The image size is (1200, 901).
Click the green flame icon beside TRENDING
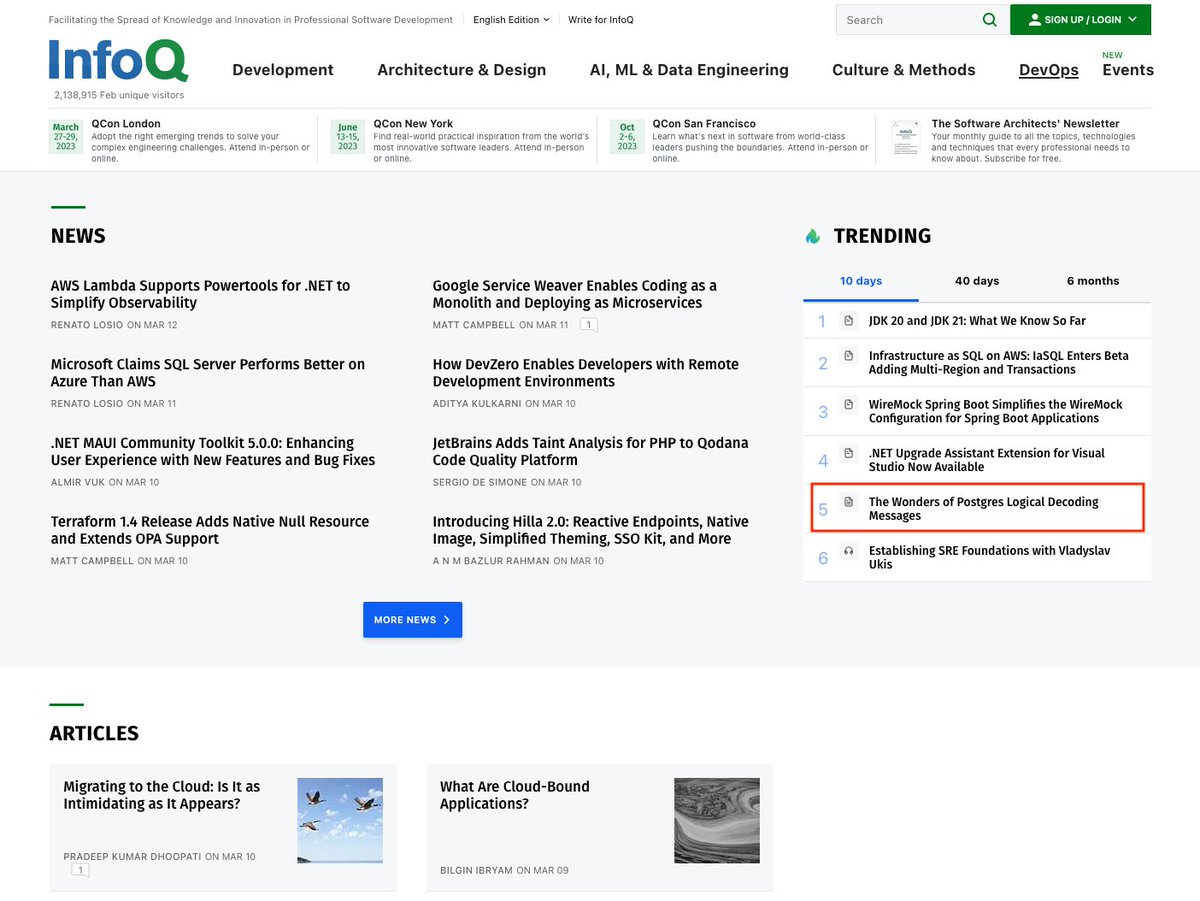tap(812, 236)
